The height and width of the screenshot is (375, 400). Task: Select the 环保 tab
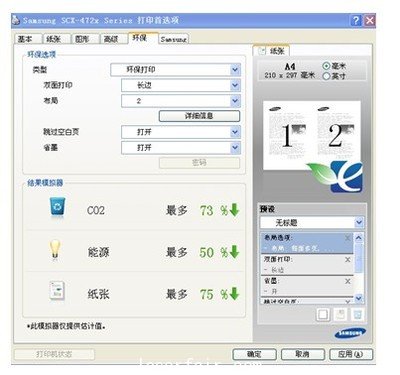(x=143, y=38)
